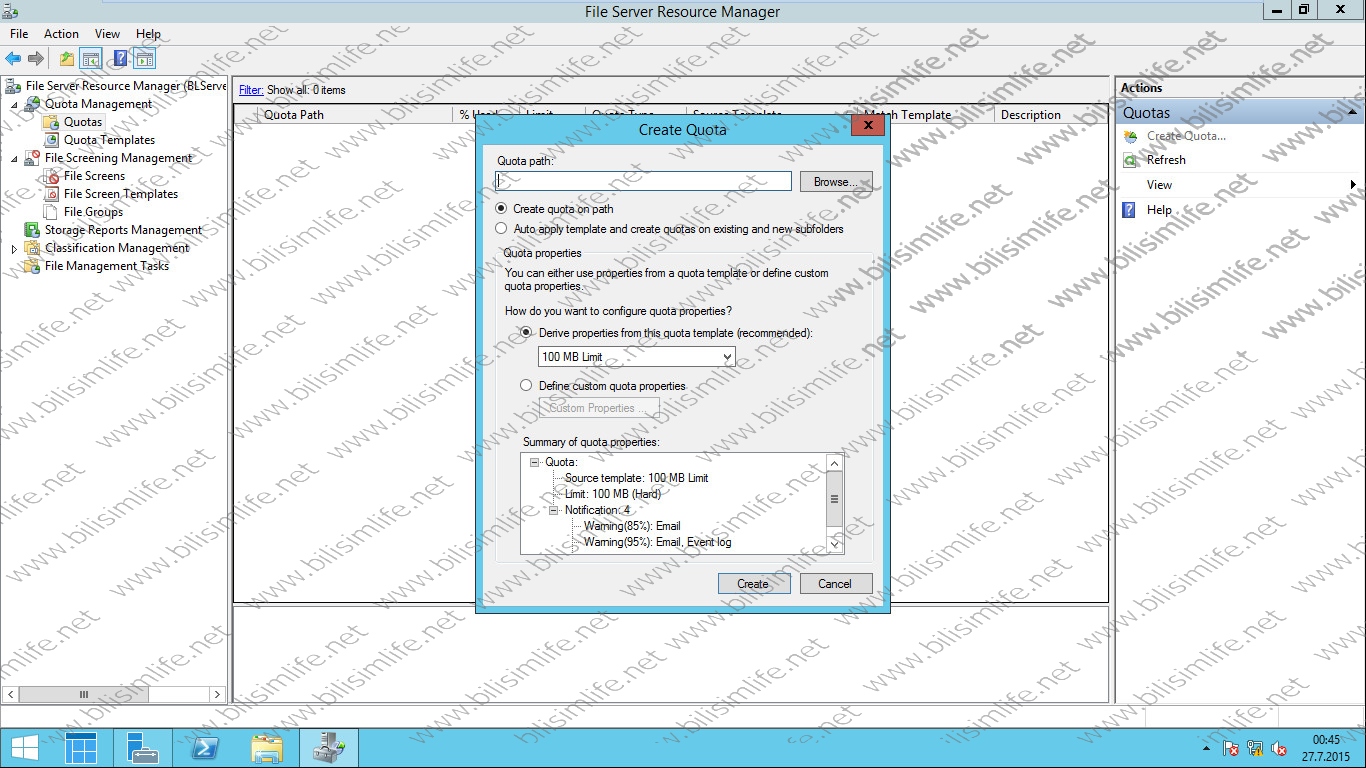The image size is (1366, 768).
Task: Toggle the Show/Hide Action Pane toolbar icon
Action: coord(144,59)
